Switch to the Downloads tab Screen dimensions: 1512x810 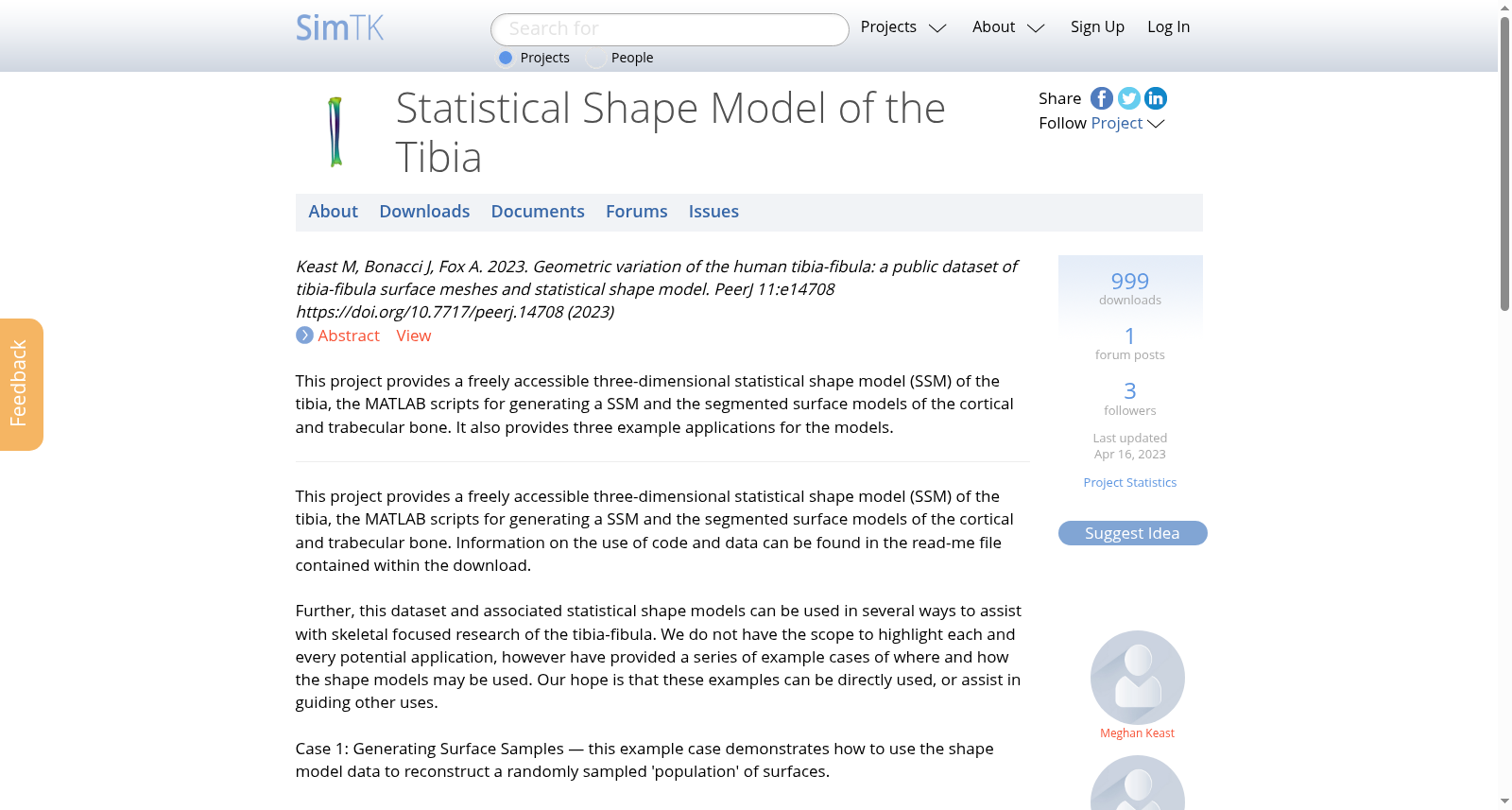click(x=424, y=212)
